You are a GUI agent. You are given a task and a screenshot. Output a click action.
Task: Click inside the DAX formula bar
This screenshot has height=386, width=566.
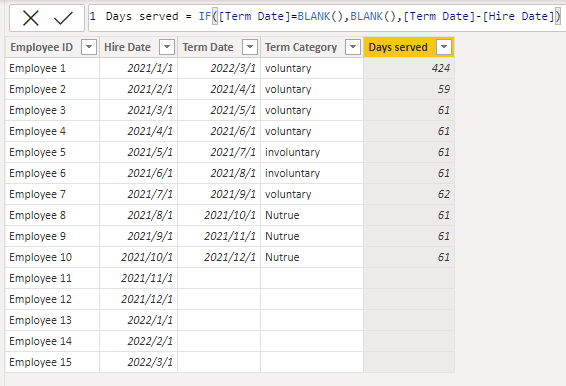tap(327, 17)
